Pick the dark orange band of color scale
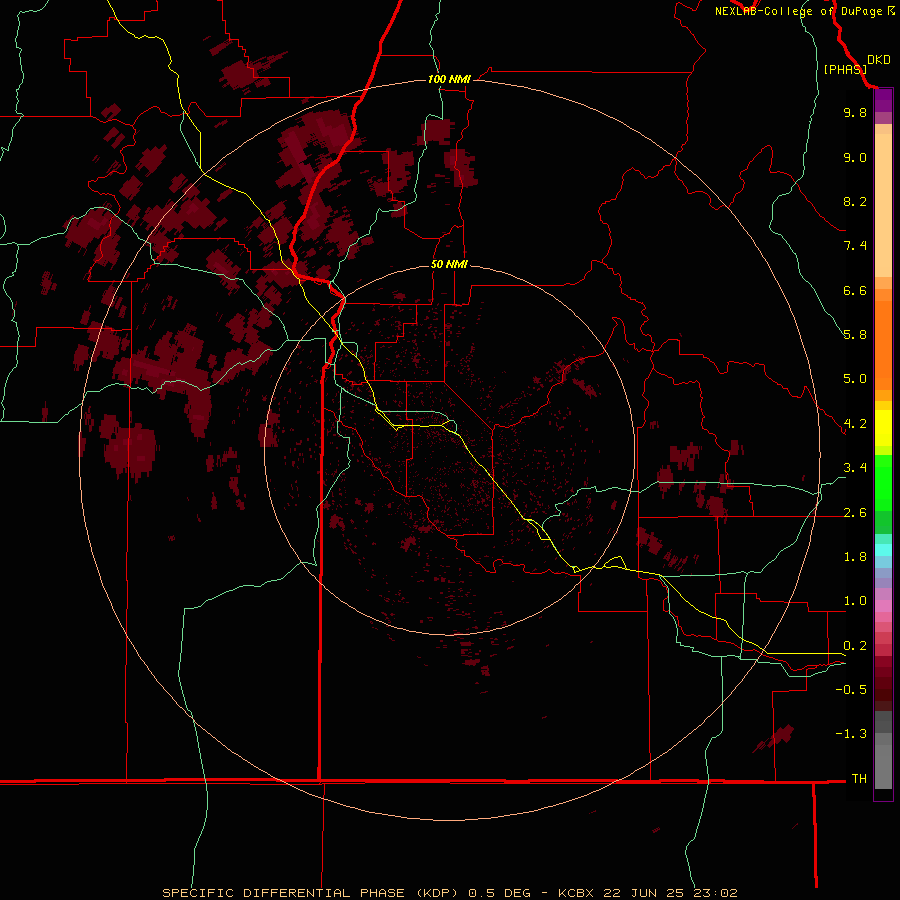The width and height of the screenshot is (900, 900). tap(883, 345)
